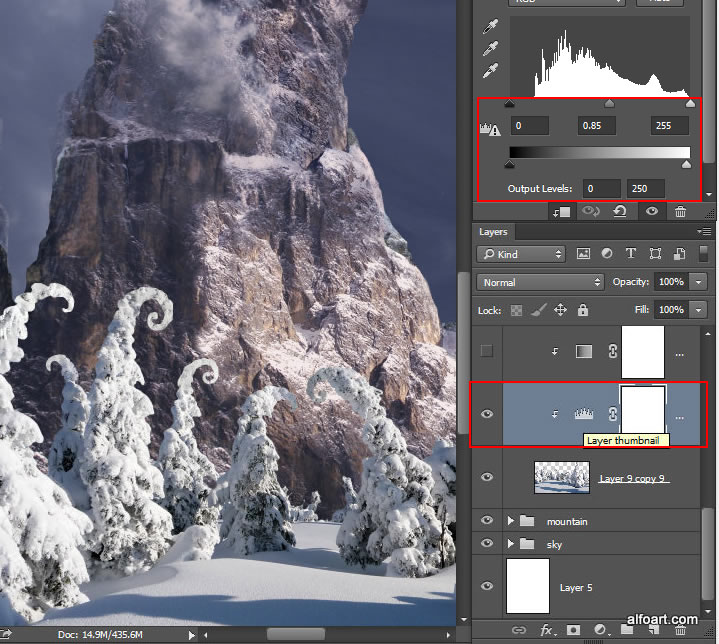
Task: Select the white point eyedropper
Action: [491, 71]
